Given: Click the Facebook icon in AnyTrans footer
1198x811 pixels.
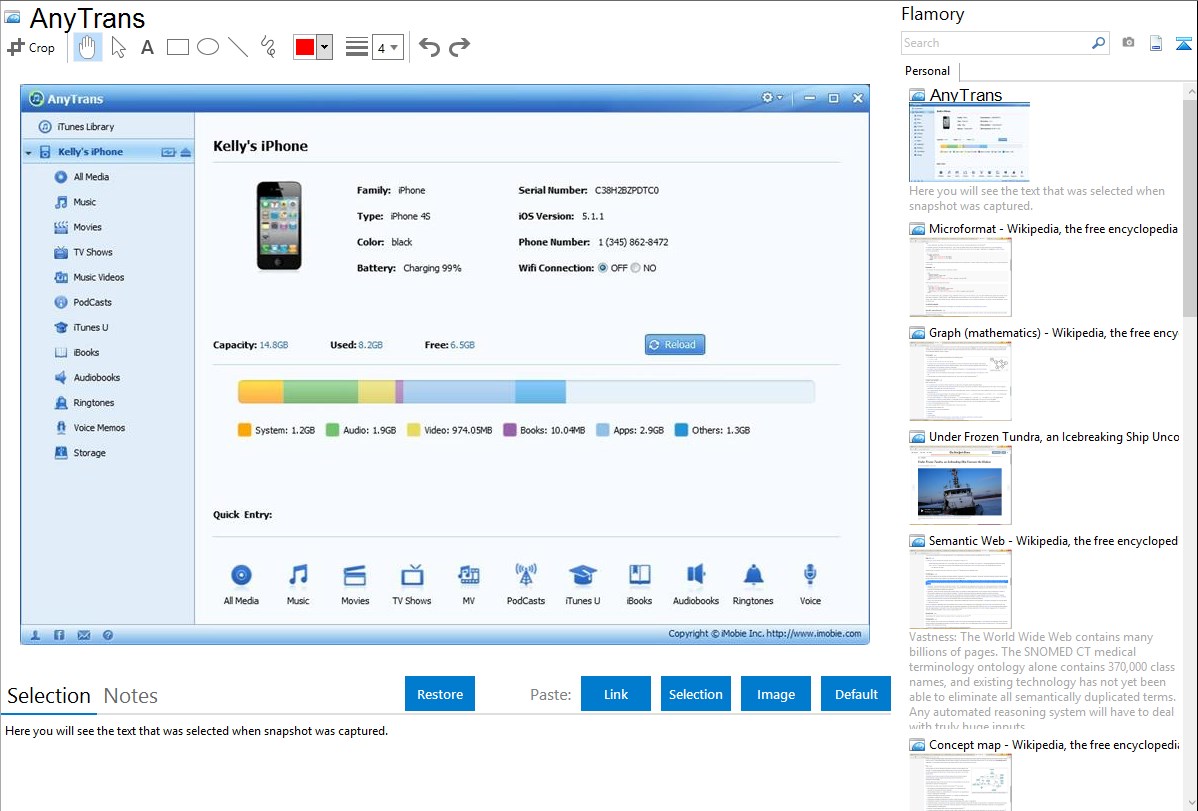Looking at the screenshot, I should tap(59, 635).
